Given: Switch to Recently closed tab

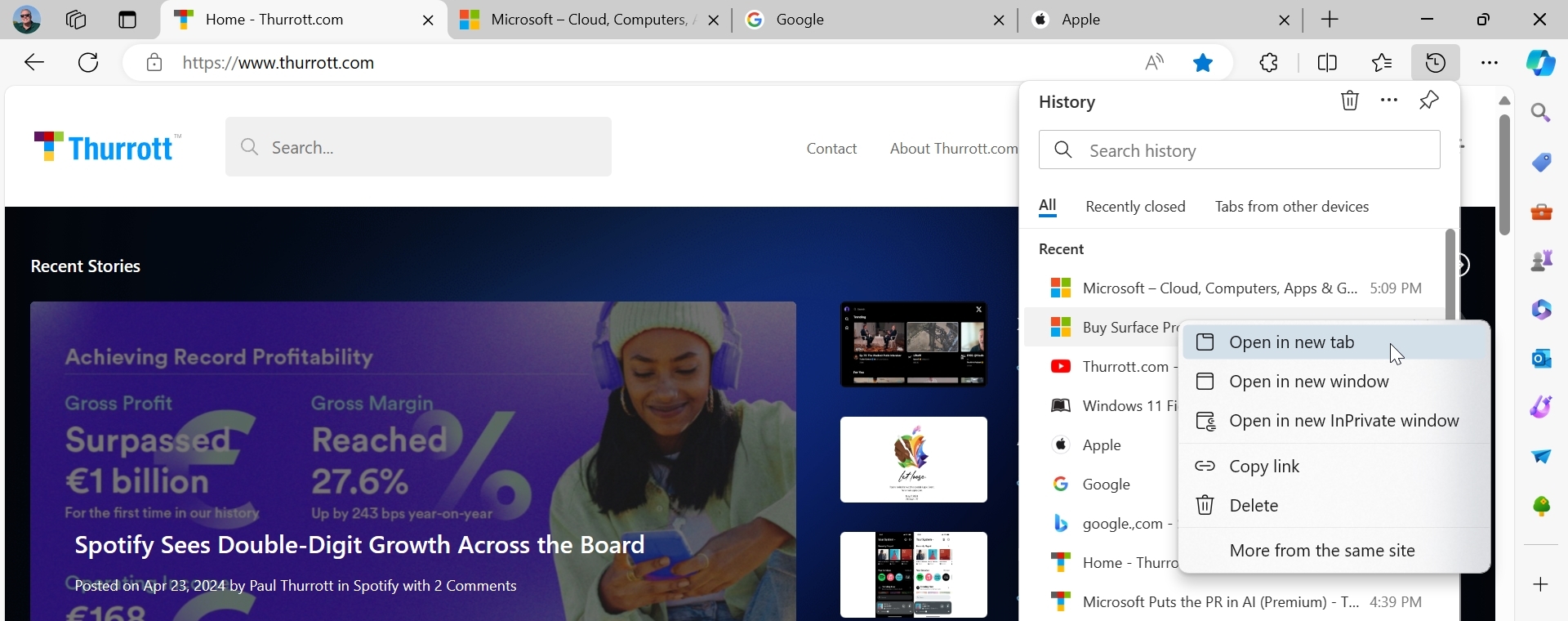Looking at the screenshot, I should (x=1135, y=208).
